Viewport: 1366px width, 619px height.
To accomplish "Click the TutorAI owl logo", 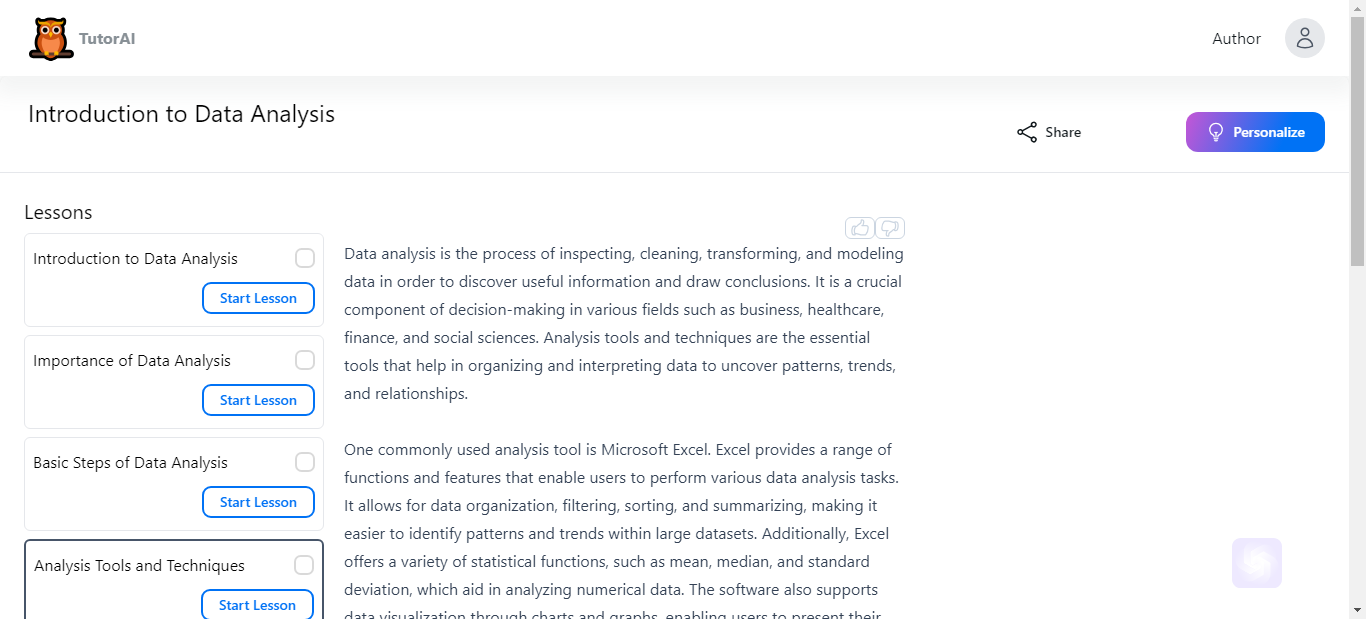I will point(51,39).
